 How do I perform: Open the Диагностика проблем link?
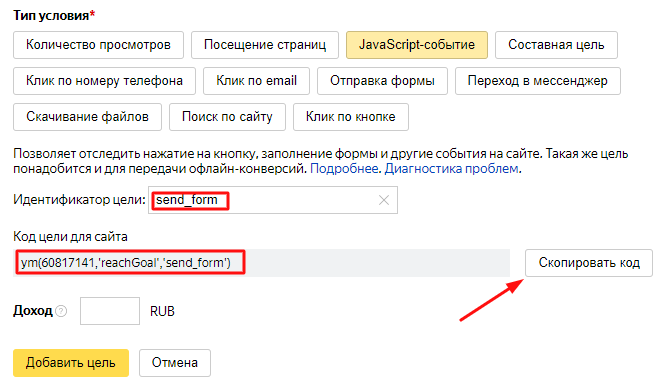451,169
